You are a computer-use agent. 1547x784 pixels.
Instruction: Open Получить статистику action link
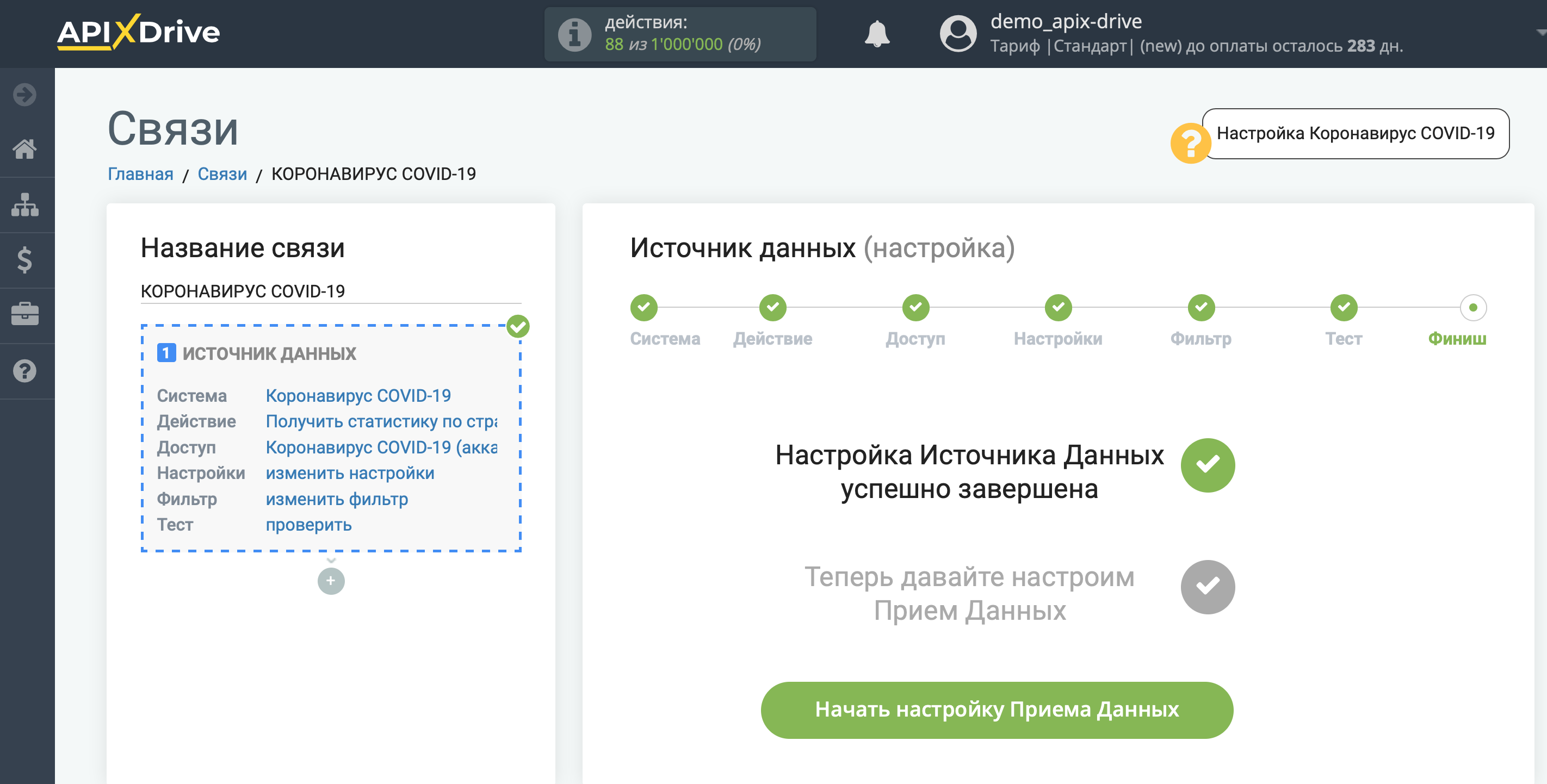tap(381, 421)
